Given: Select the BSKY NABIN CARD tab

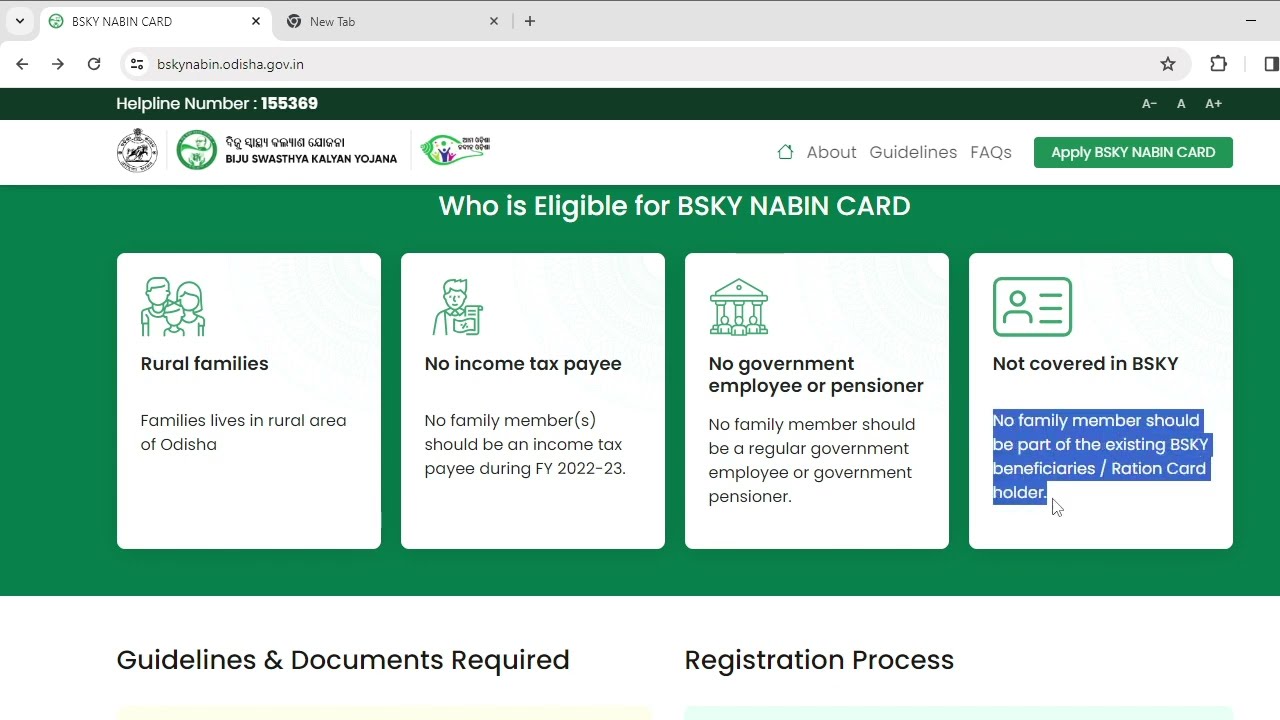Looking at the screenshot, I should click(155, 21).
